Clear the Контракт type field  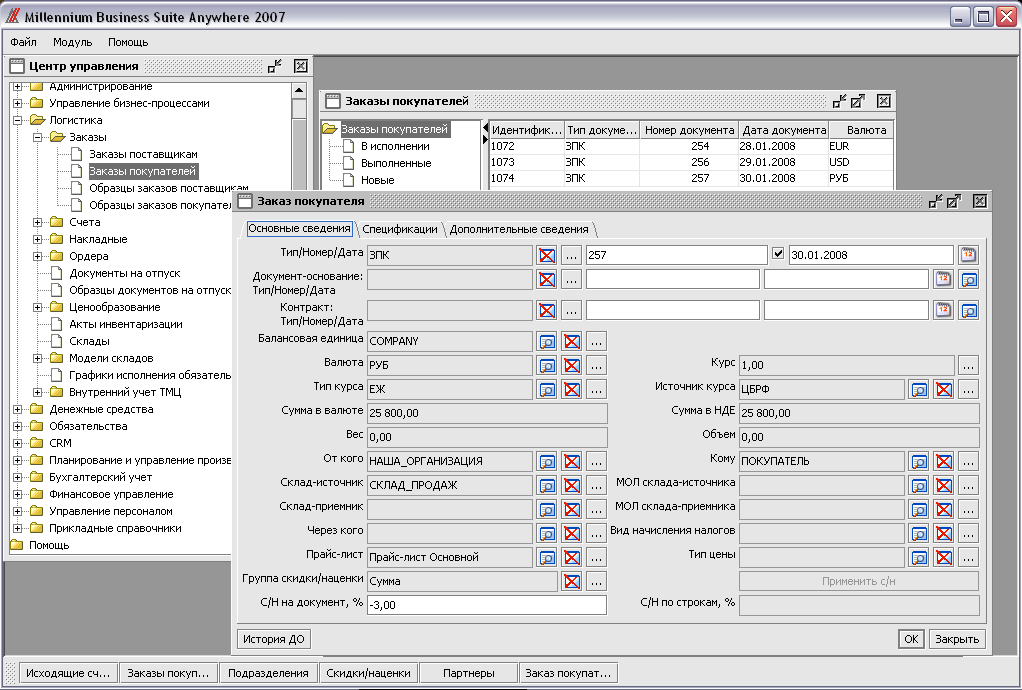(x=547, y=311)
